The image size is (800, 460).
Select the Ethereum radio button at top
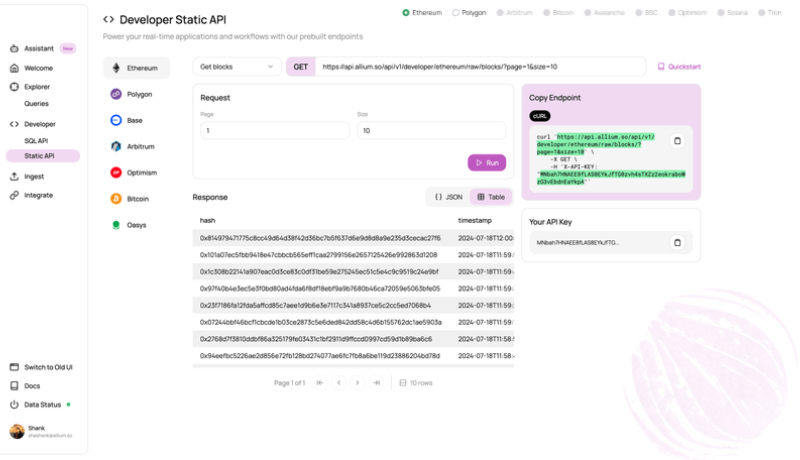(406, 13)
